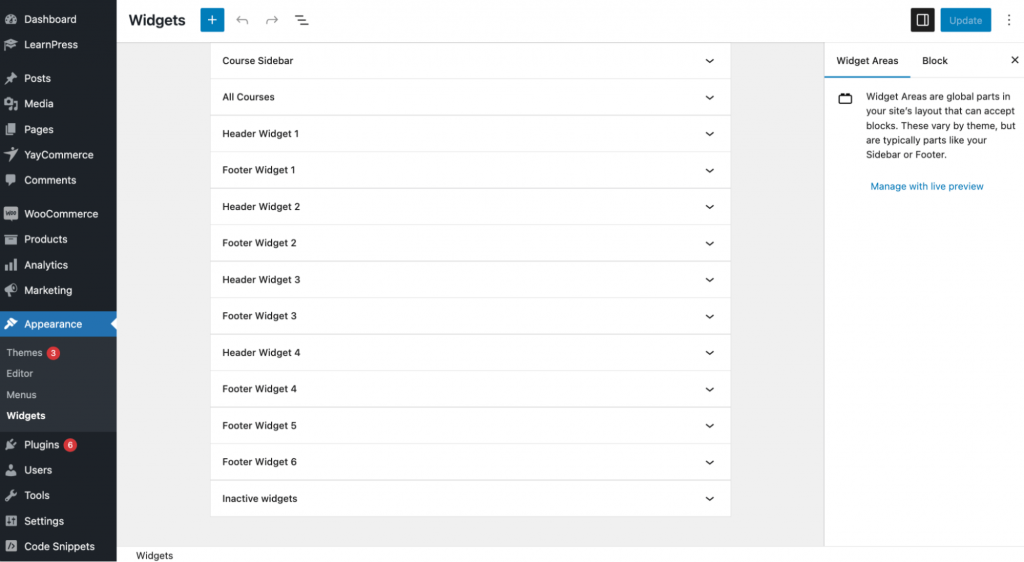Click the Analytics bar chart icon

pos(11,265)
